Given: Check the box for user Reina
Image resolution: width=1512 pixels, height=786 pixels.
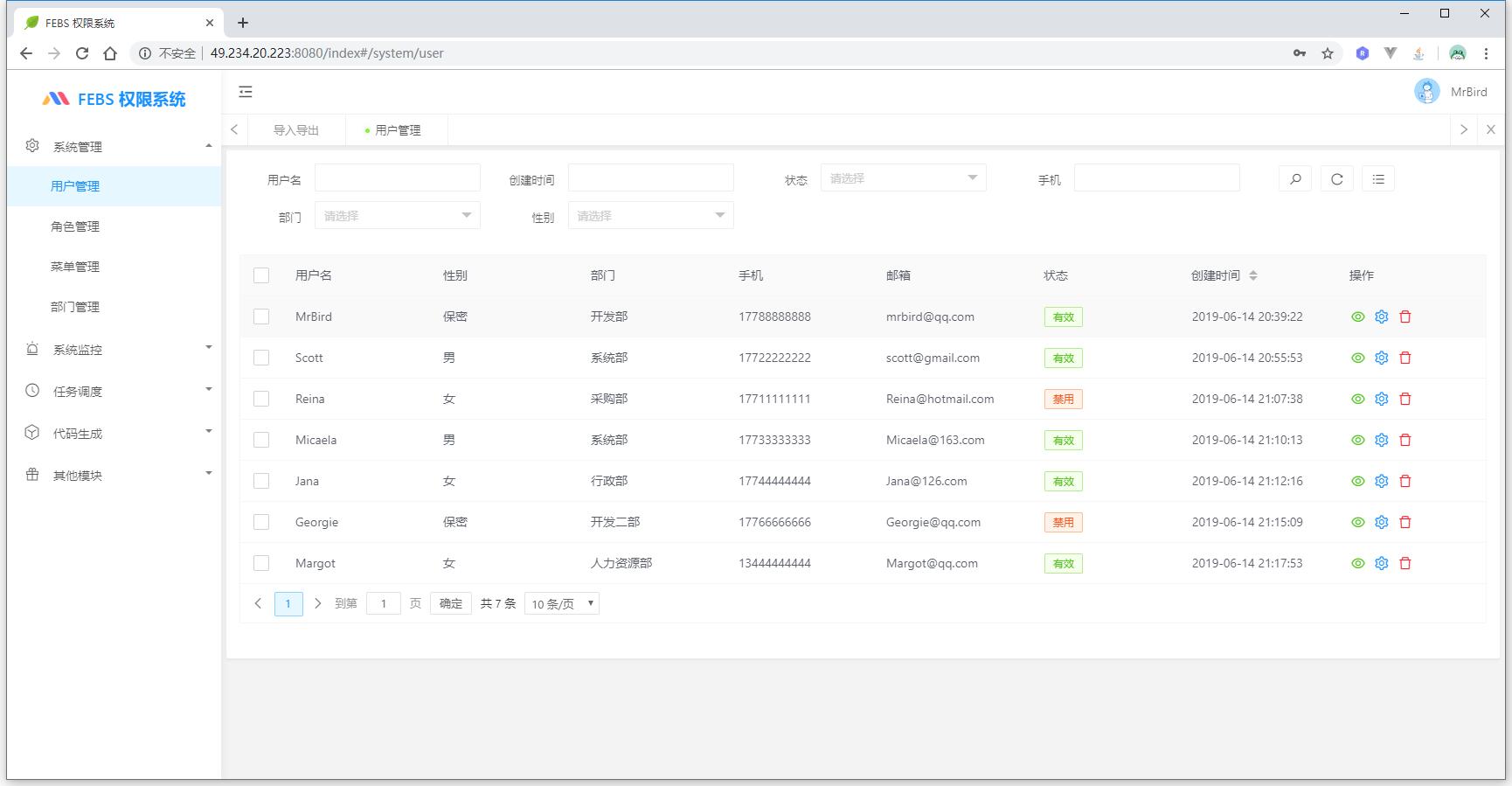Looking at the screenshot, I should click(x=261, y=399).
